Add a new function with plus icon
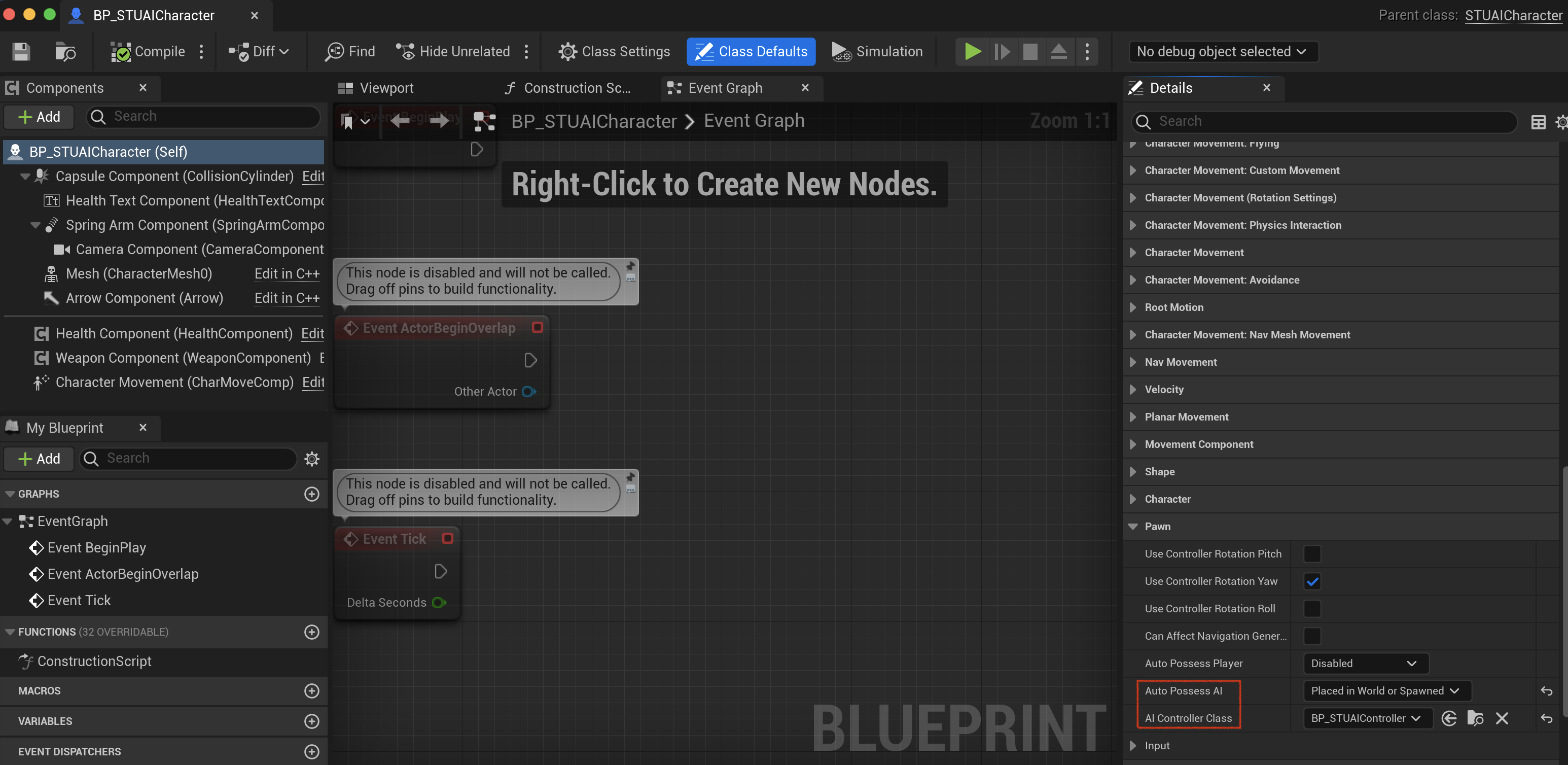This screenshot has height=765, width=1568. point(312,632)
